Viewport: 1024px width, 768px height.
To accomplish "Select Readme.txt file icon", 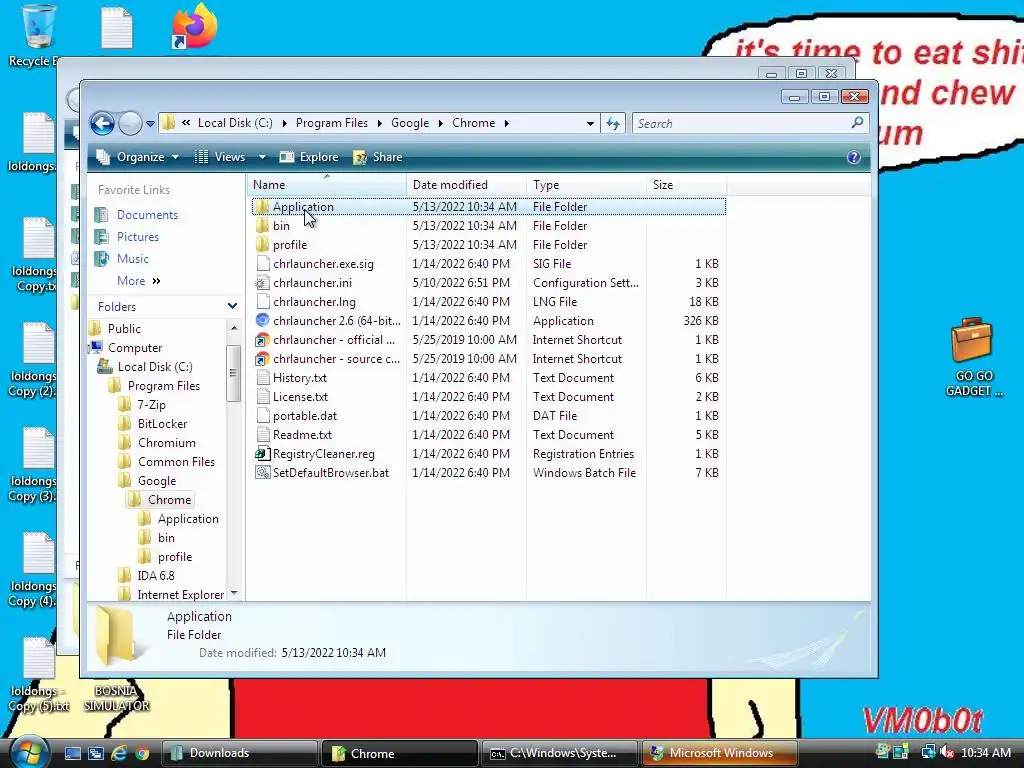I will point(263,434).
